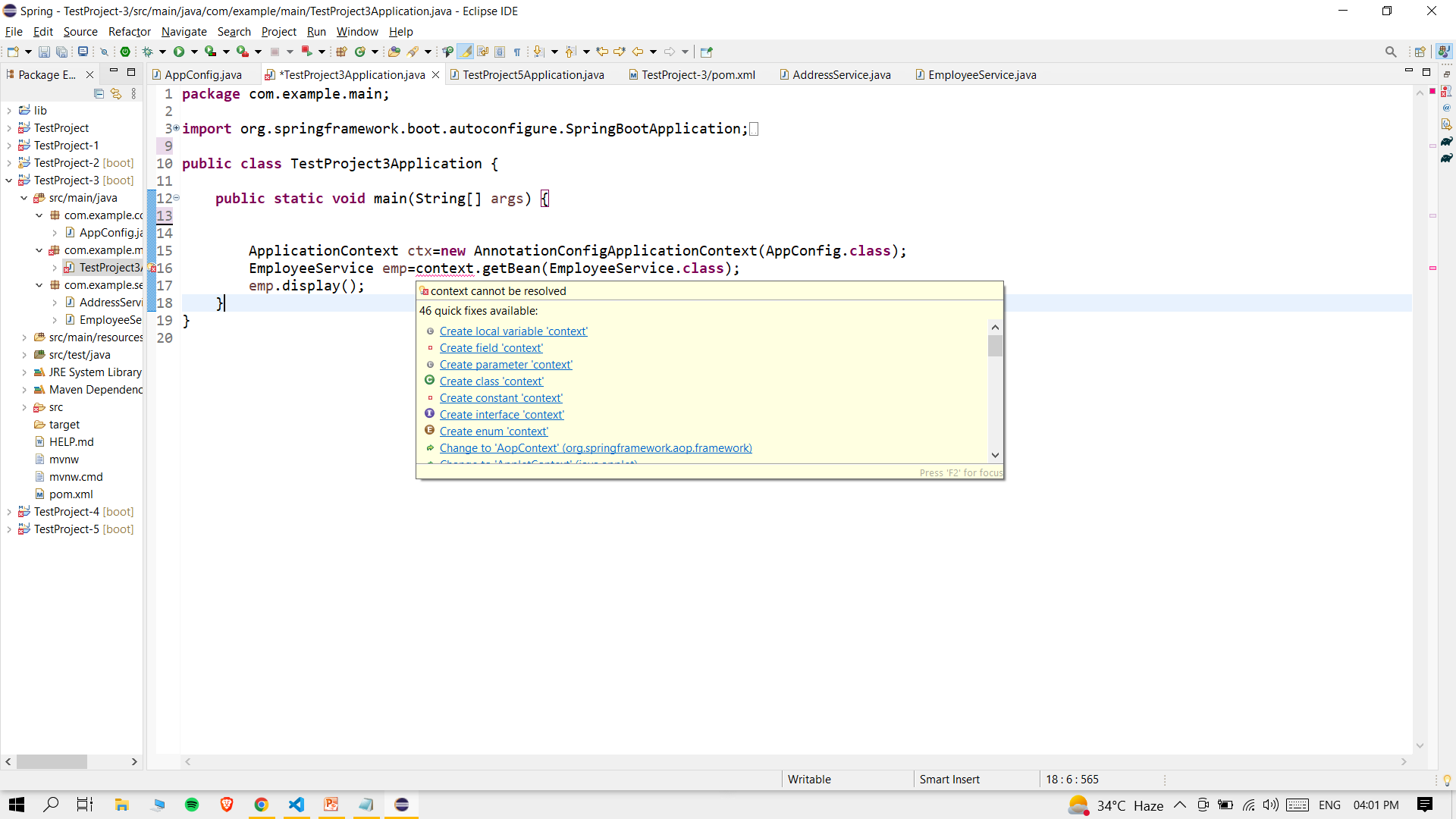Open dropdown arrow next to New icon

[29, 52]
